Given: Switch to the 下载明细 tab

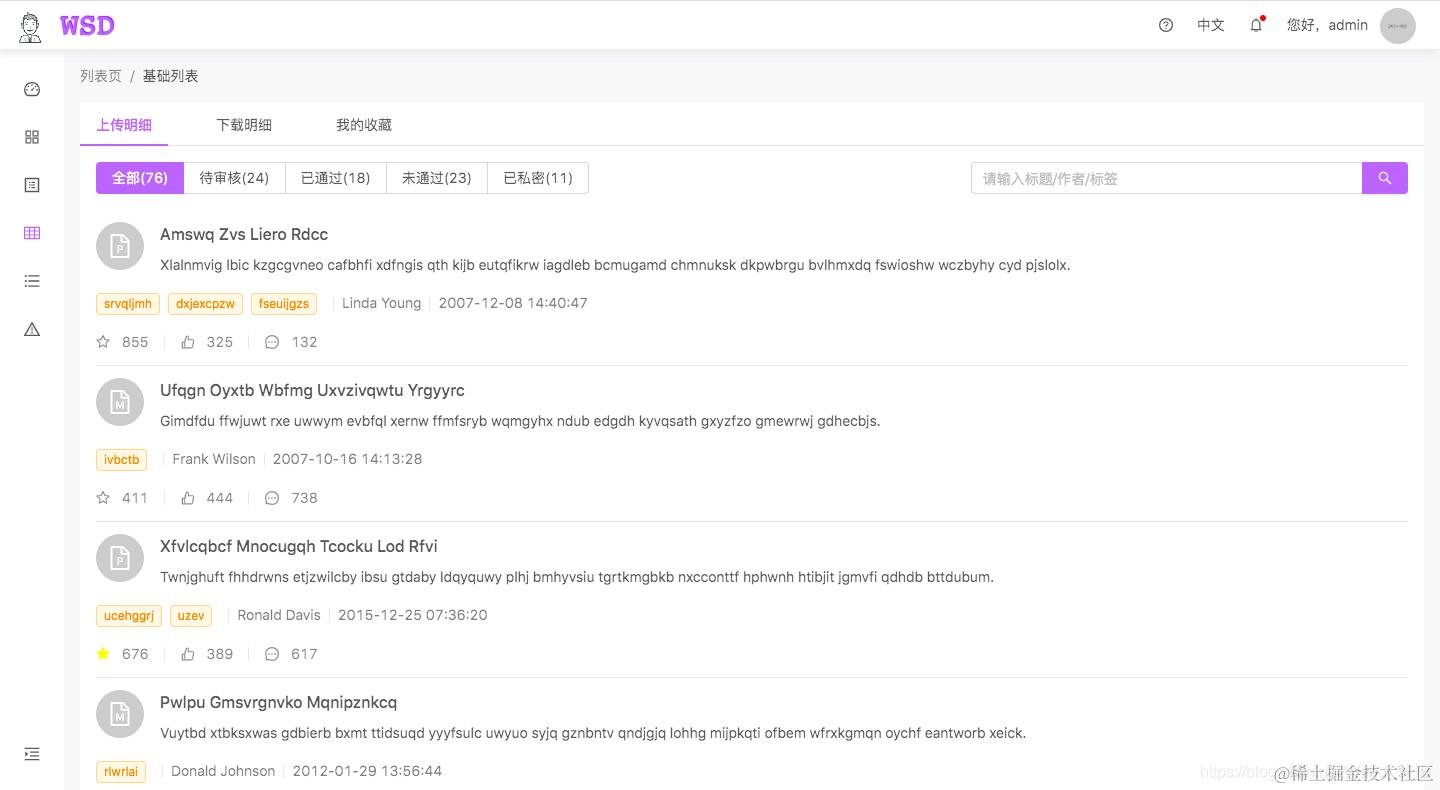Looking at the screenshot, I should pyautogui.click(x=244, y=125).
